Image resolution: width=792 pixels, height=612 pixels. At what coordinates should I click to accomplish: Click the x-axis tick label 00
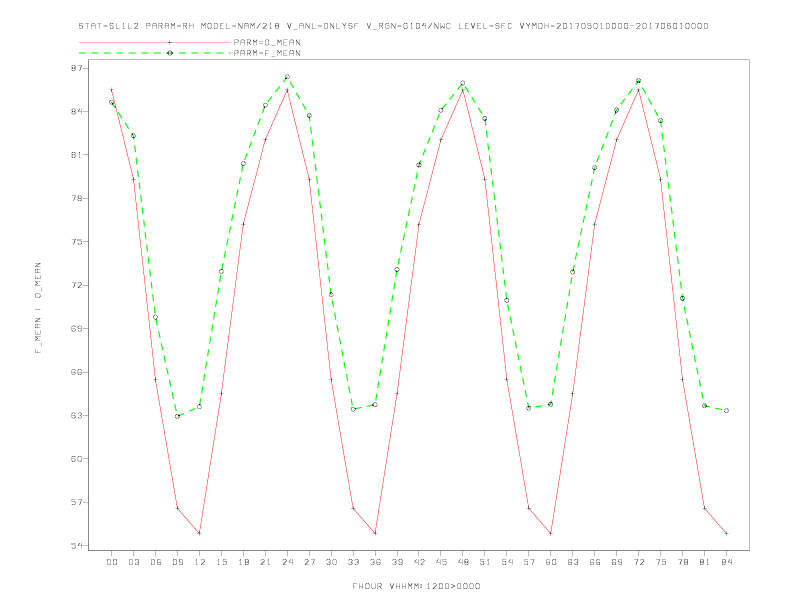(112, 562)
